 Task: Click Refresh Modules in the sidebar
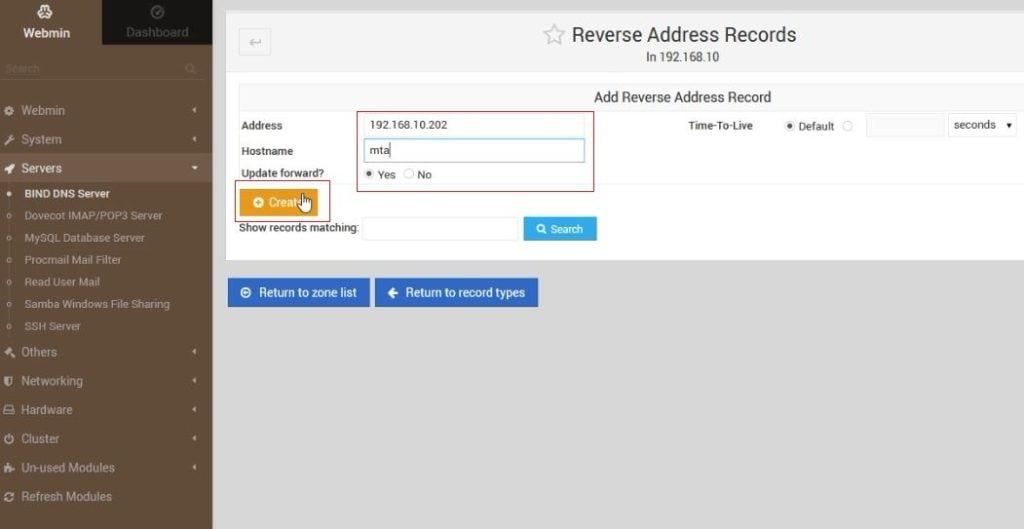[x=66, y=497]
